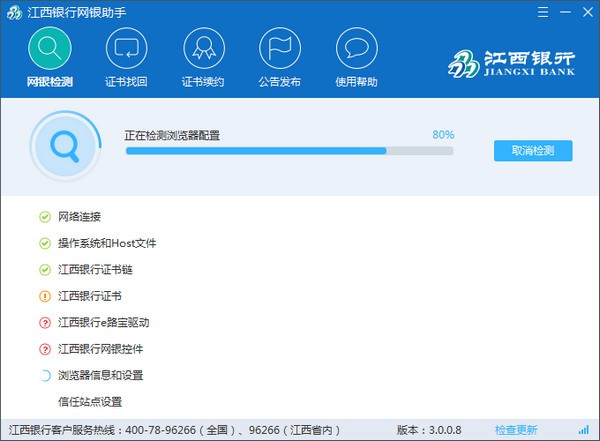Open the 证书续约 ribbon badge icon
The width and height of the screenshot is (600, 441).
coord(203,47)
